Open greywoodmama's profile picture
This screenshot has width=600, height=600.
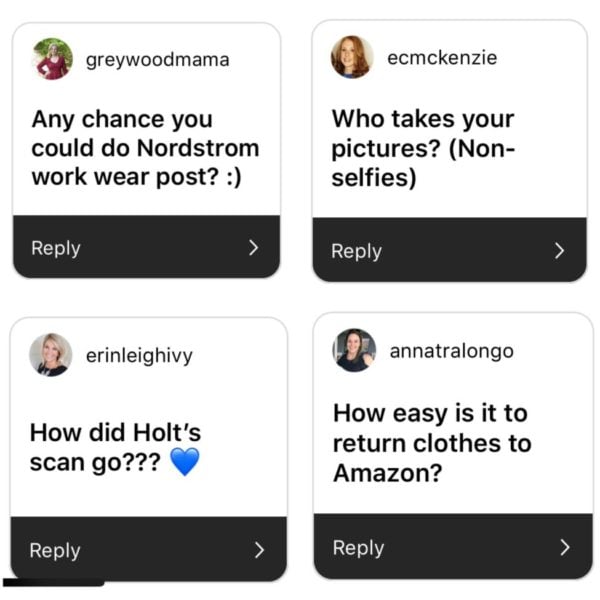pyautogui.click(x=53, y=59)
